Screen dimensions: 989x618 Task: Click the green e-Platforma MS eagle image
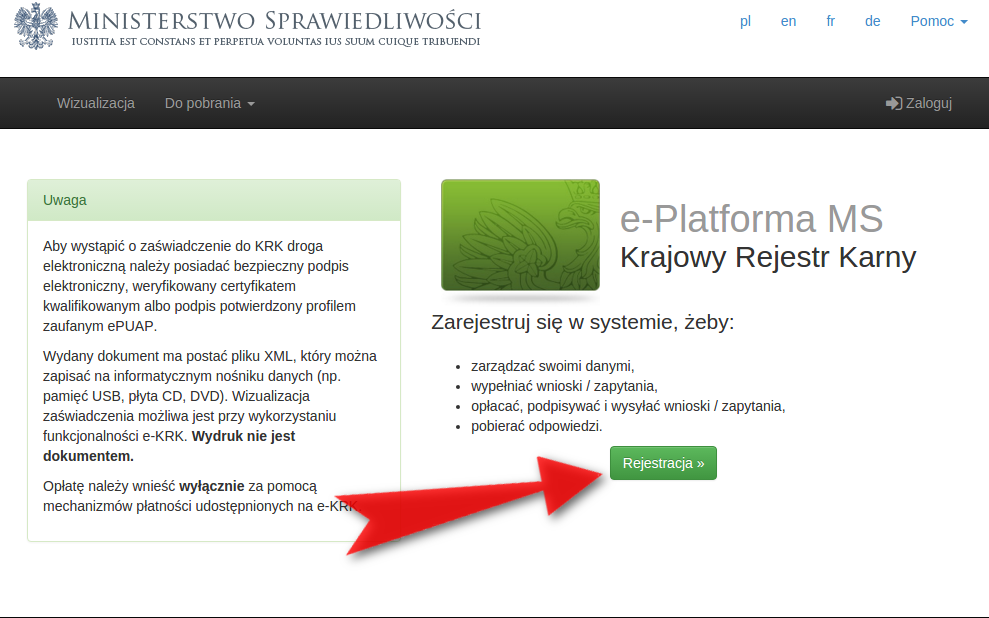[x=520, y=235]
